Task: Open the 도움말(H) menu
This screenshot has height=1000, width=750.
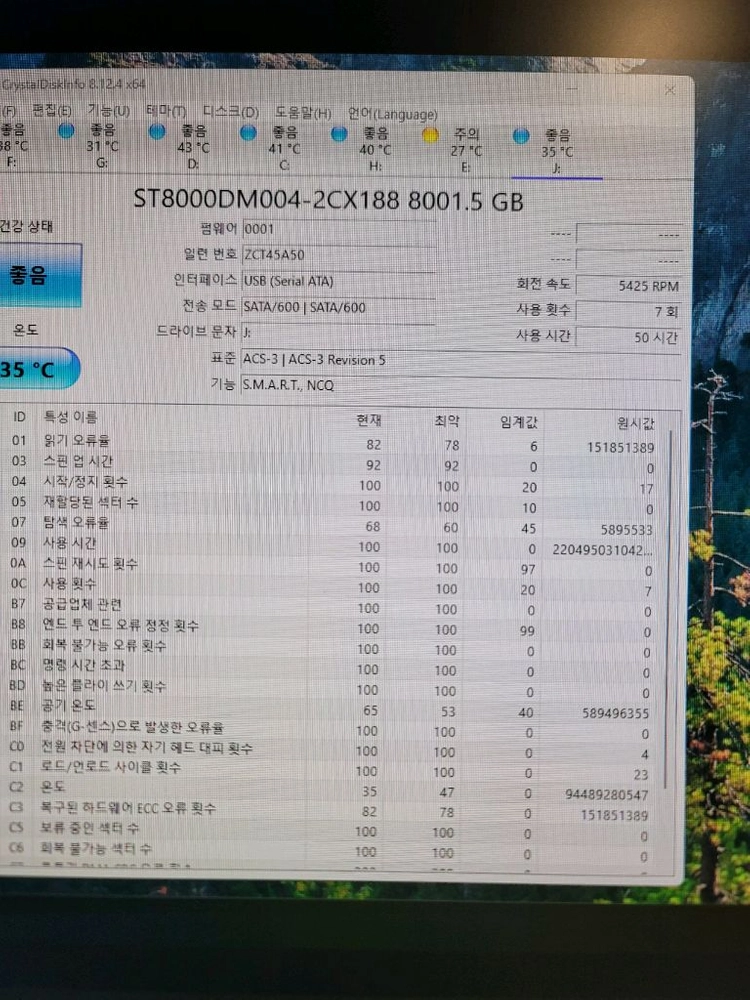Action: pyautogui.click(x=303, y=113)
